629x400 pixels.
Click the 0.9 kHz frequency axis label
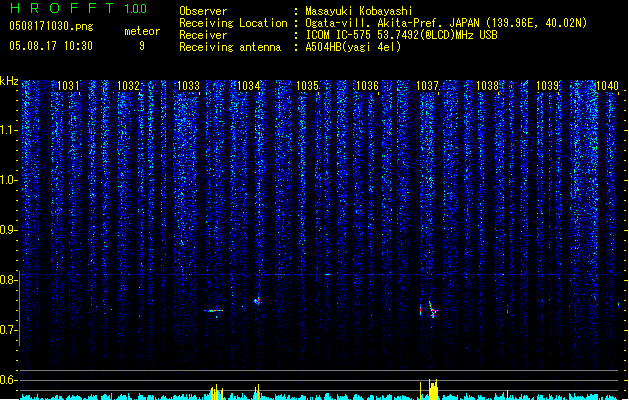click(x=9, y=230)
